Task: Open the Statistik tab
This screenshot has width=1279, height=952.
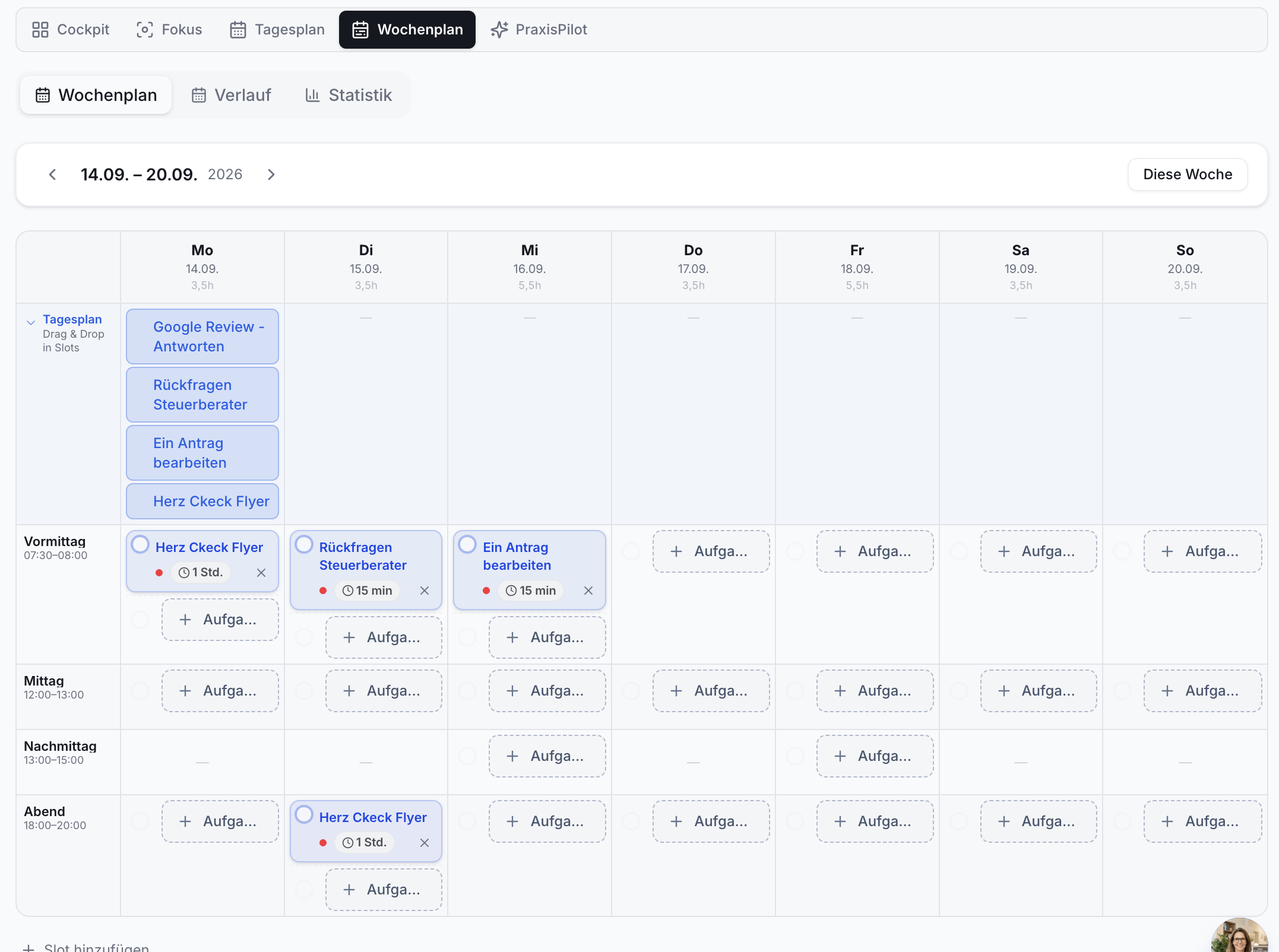Action: 349,95
